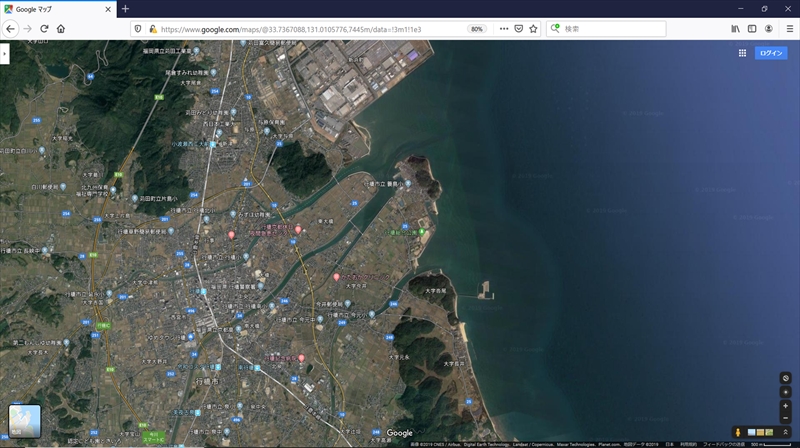Click the green 行橋IC interchange label
This screenshot has width=800, height=448.
103,326
